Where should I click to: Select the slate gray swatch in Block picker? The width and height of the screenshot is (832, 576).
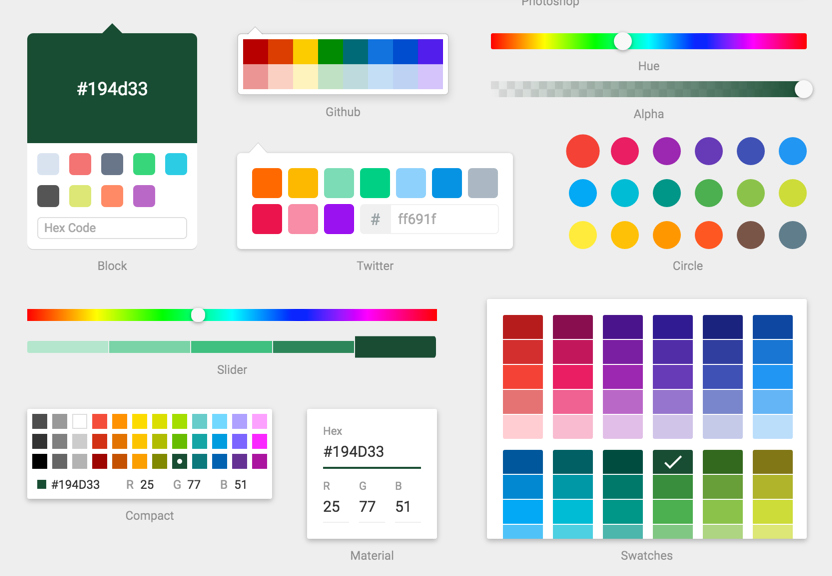pyautogui.click(x=112, y=164)
